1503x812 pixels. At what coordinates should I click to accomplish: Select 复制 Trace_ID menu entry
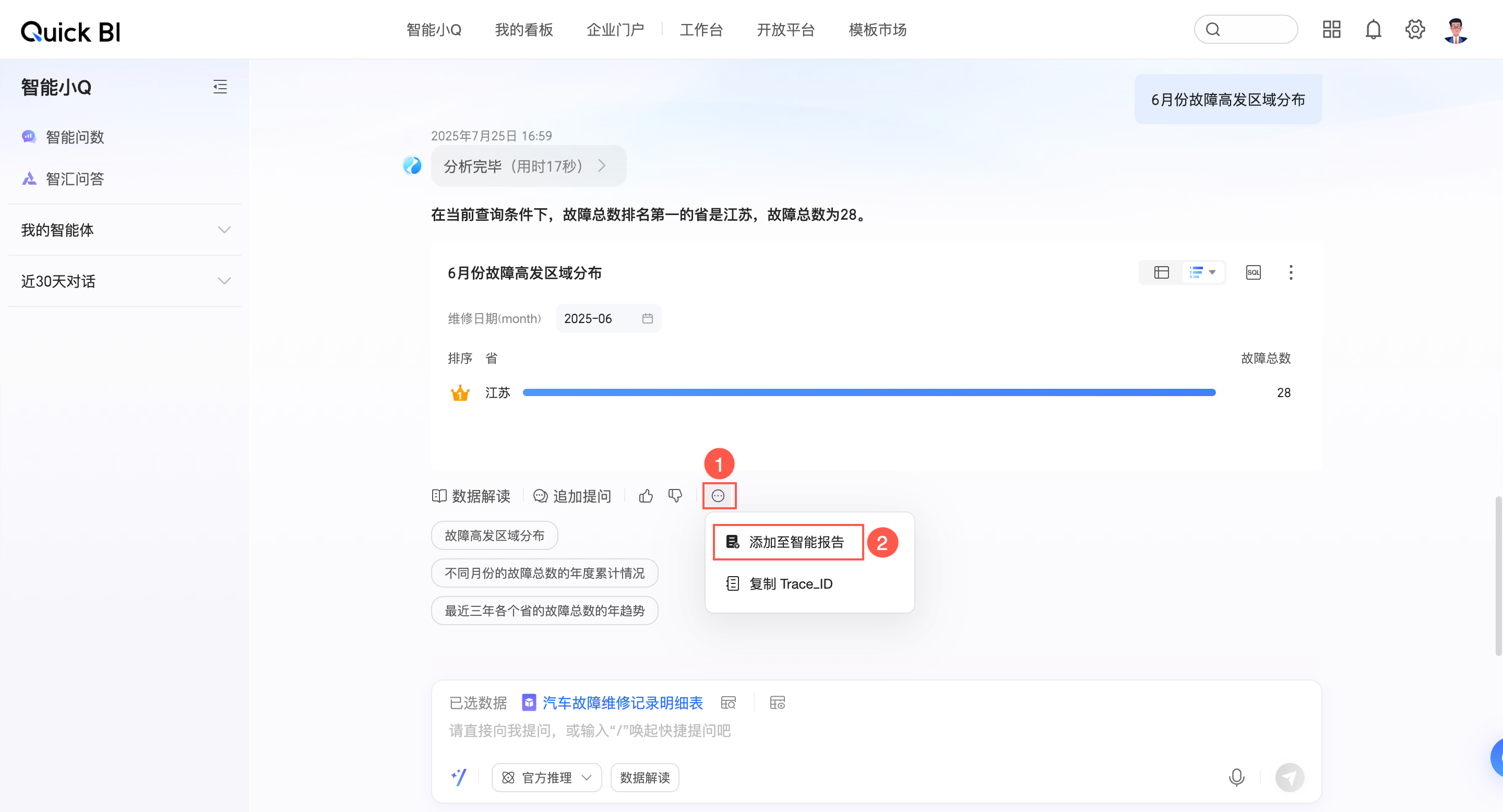pos(790,584)
